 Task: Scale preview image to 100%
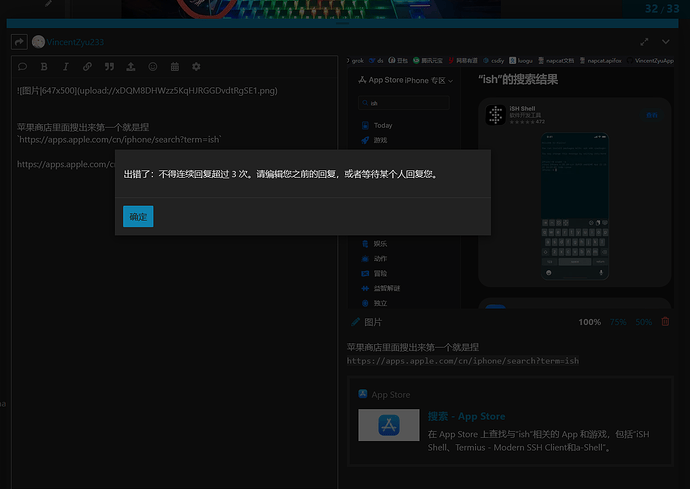(589, 322)
